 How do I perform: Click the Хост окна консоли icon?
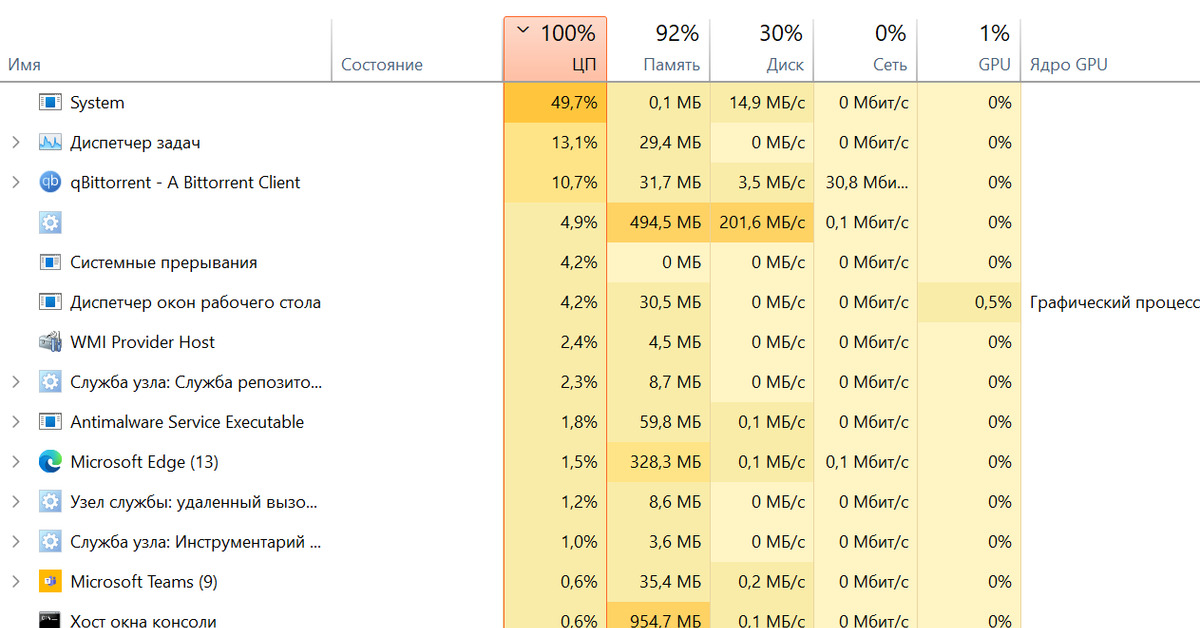(50, 620)
